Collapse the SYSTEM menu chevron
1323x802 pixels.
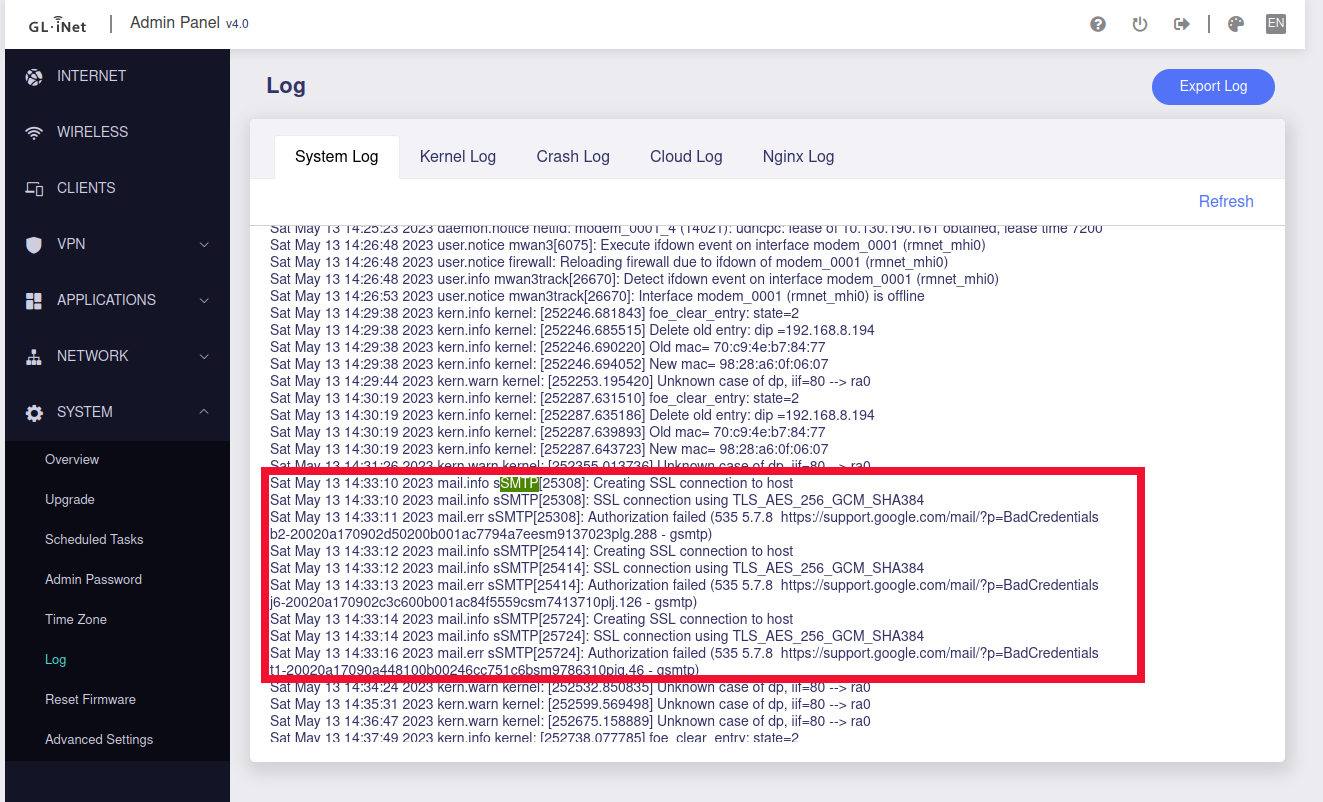coord(204,412)
